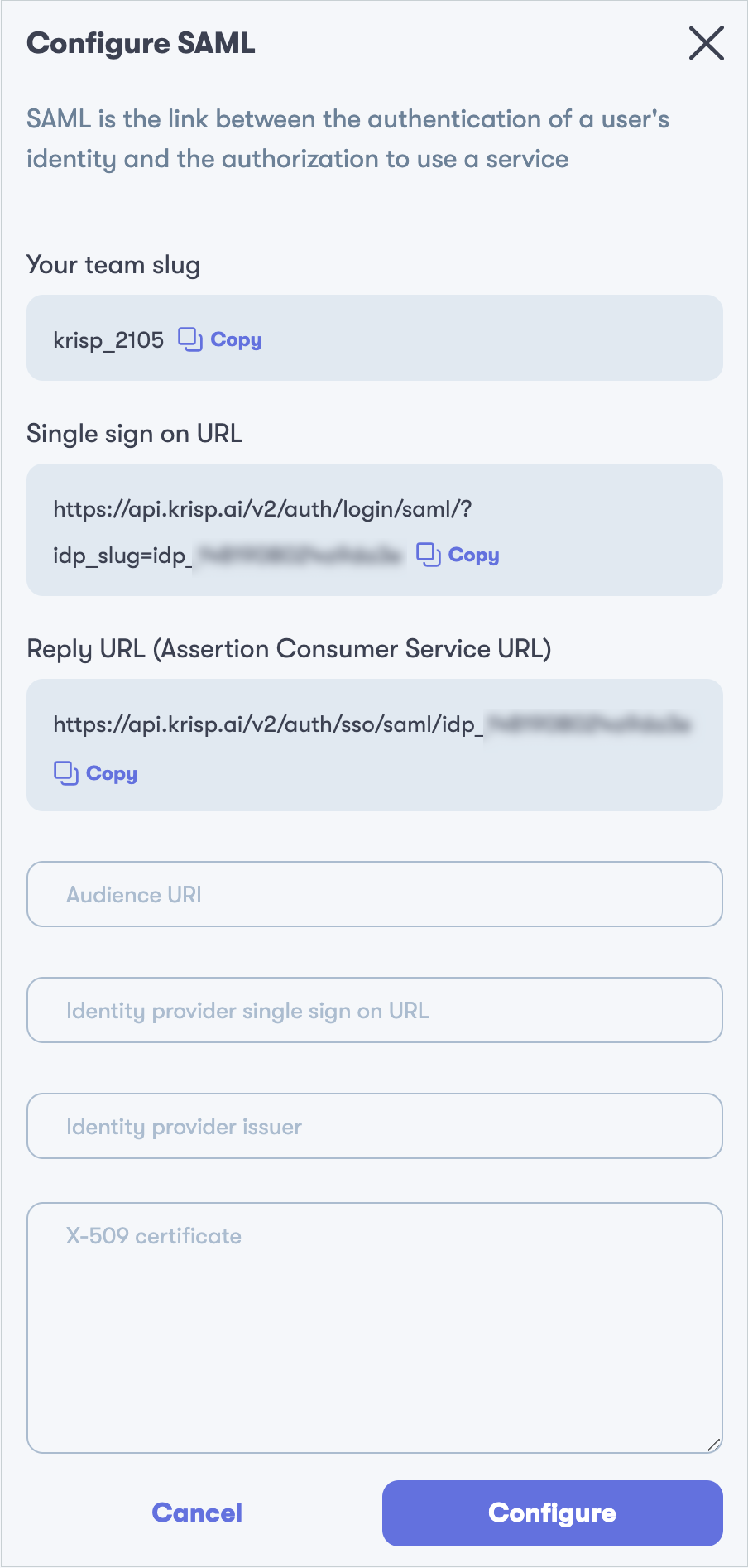This screenshot has width=748, height=1568.
Task: Click Copy text for Assertion Consumer Service URL
Action: (x=112, y=774)
